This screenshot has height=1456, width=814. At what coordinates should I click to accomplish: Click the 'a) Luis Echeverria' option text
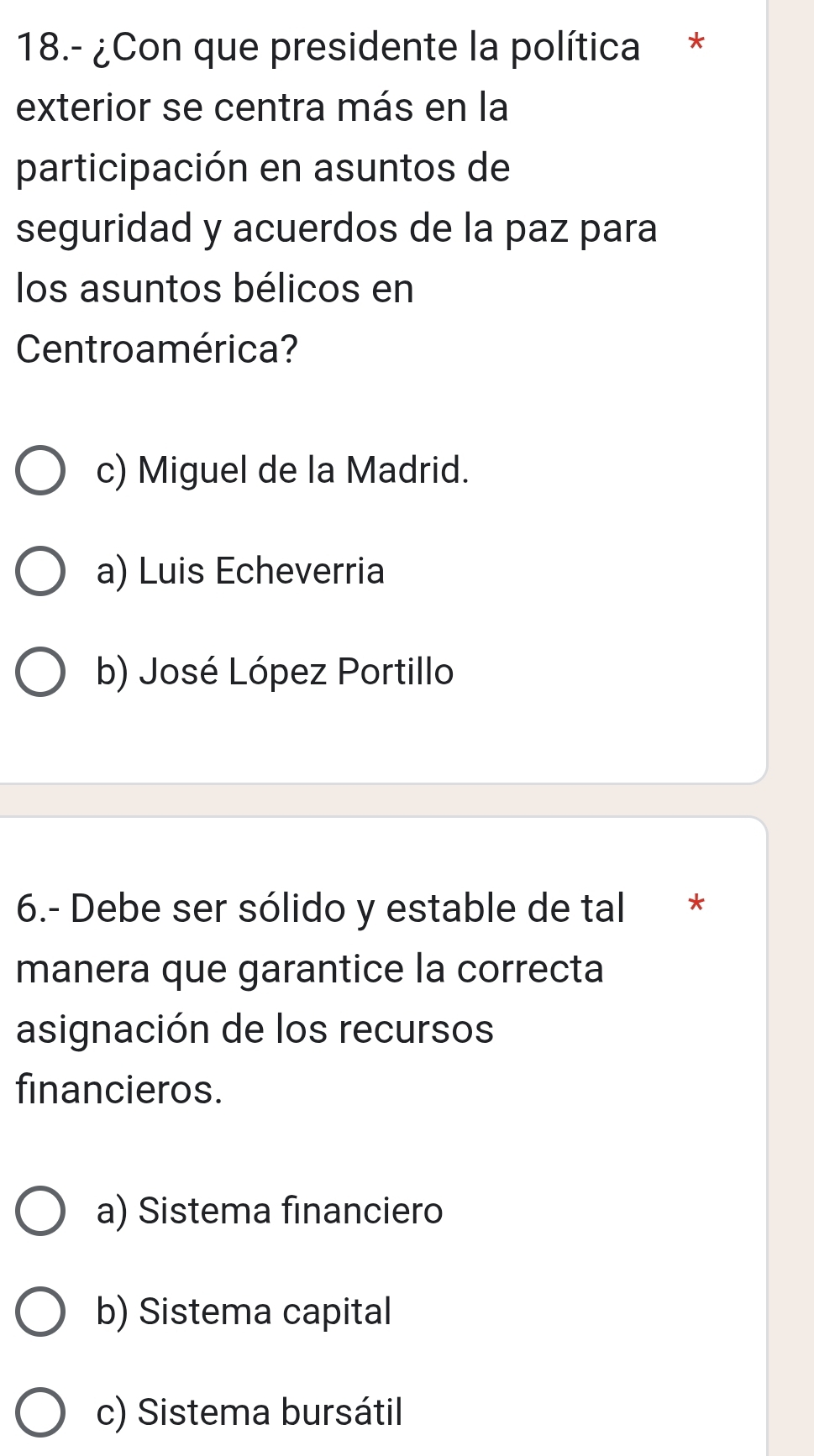pyautogui.click(x=240, y=571)
